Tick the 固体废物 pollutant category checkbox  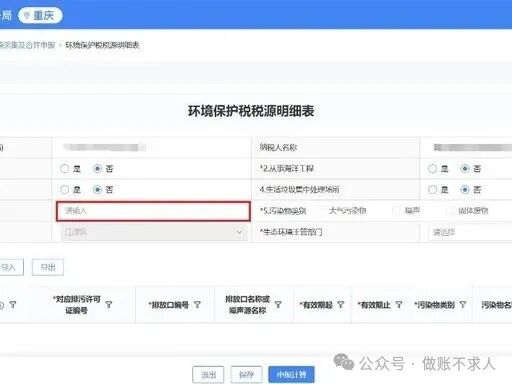point(450,210)
